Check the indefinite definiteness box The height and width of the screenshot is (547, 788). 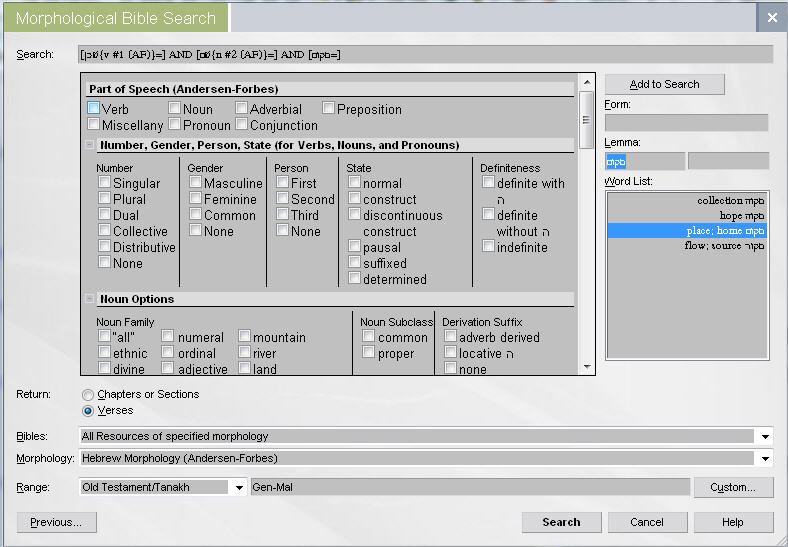[x=488, y=246]
